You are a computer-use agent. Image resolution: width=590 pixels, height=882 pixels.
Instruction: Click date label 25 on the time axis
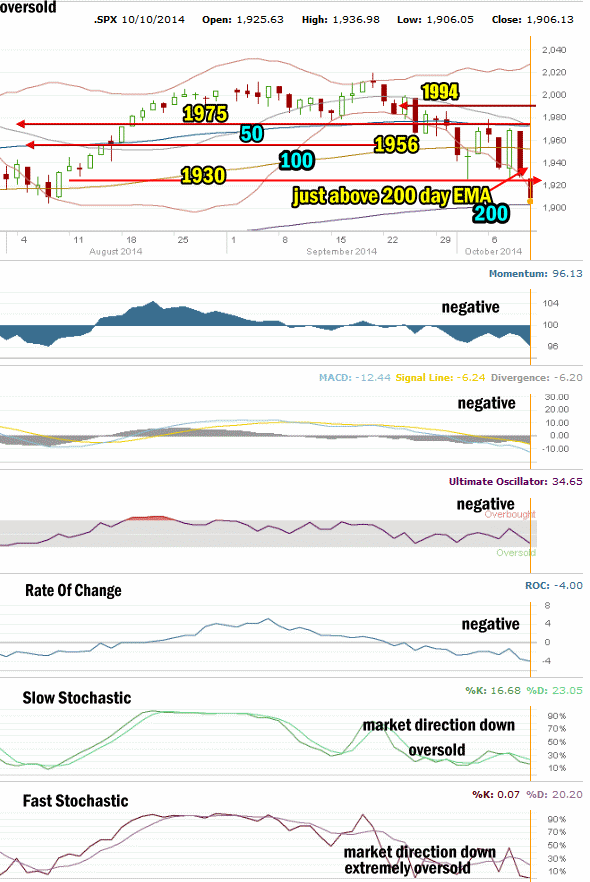click(183, 240)
